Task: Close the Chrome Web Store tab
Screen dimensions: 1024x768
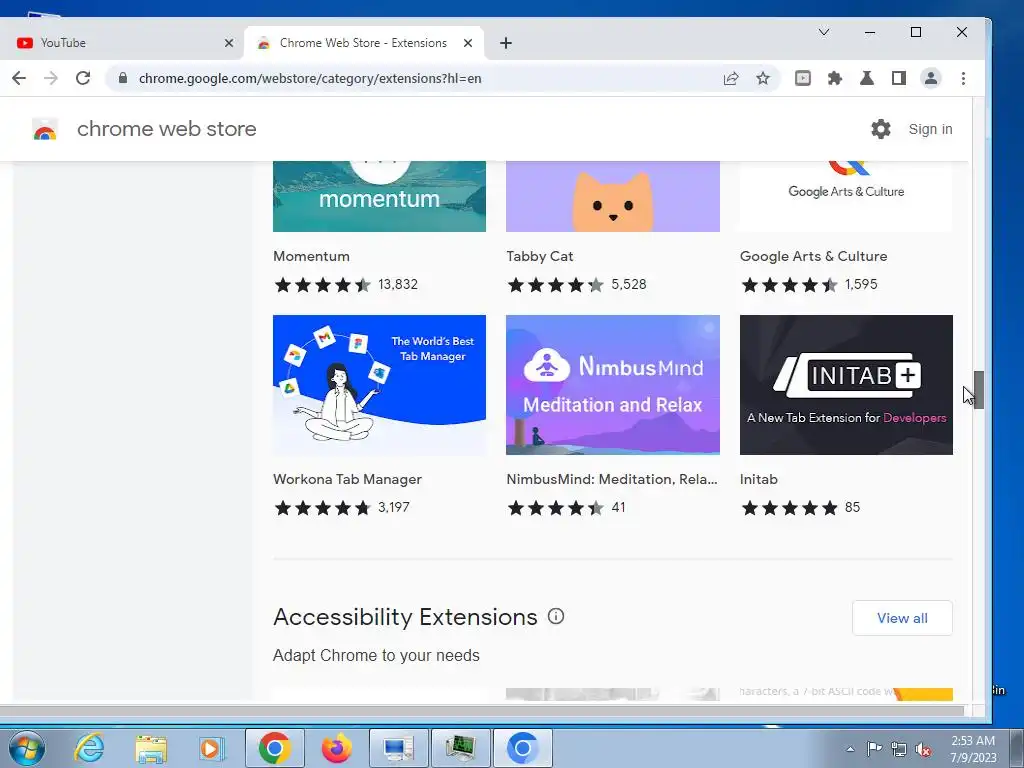Action: 468,43
